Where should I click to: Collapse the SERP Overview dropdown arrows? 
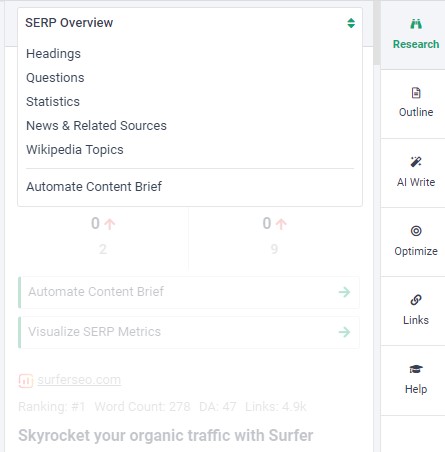tap(351, 23)
